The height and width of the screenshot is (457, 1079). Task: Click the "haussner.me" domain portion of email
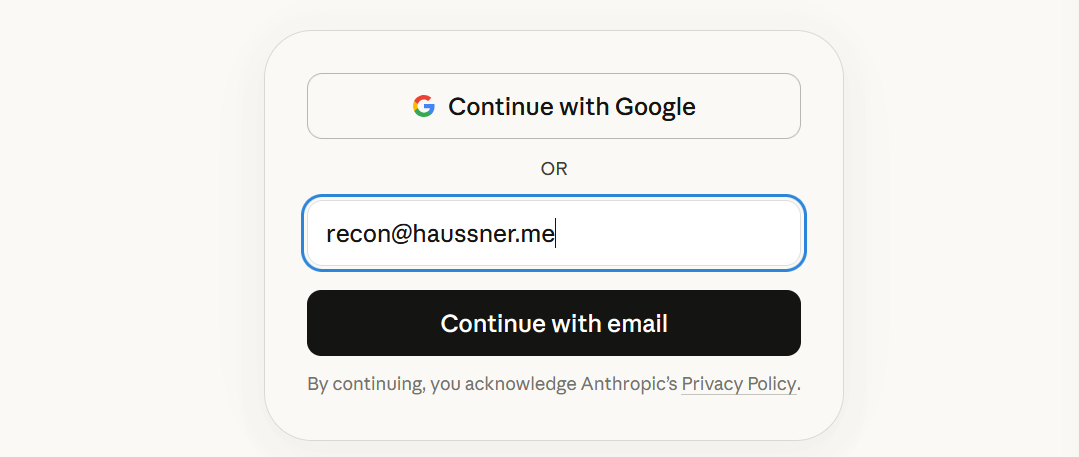point(474,234)
